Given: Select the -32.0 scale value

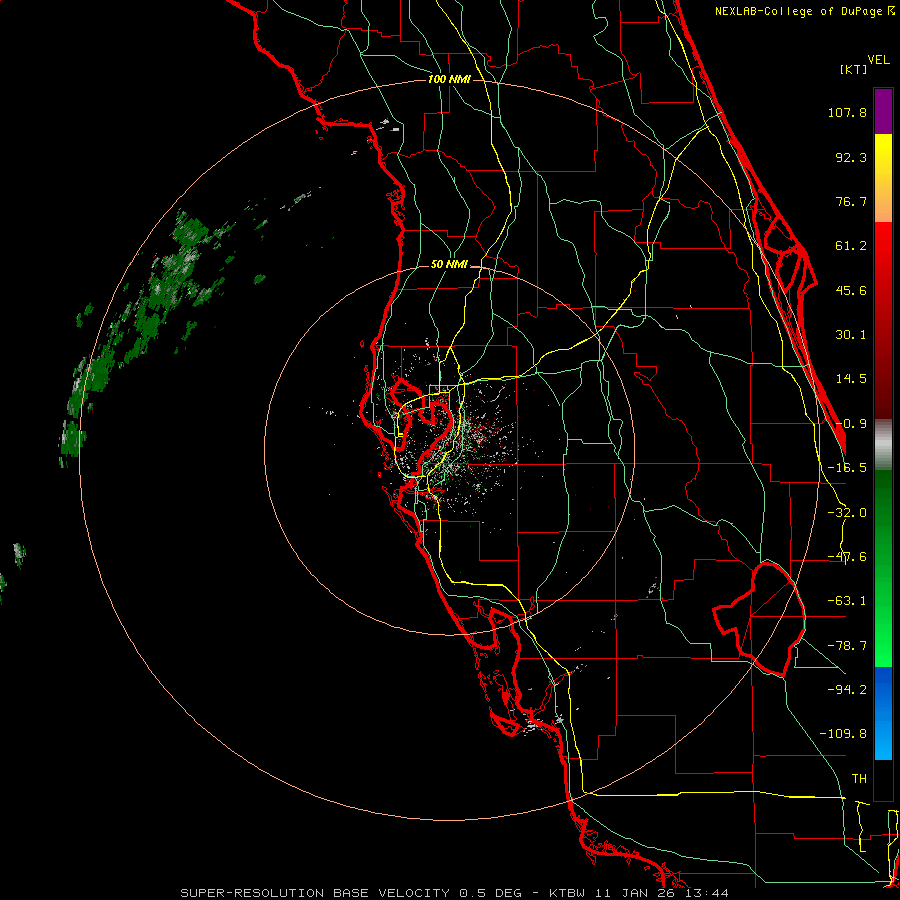Looking at the screenshot, I should [847, 513].
